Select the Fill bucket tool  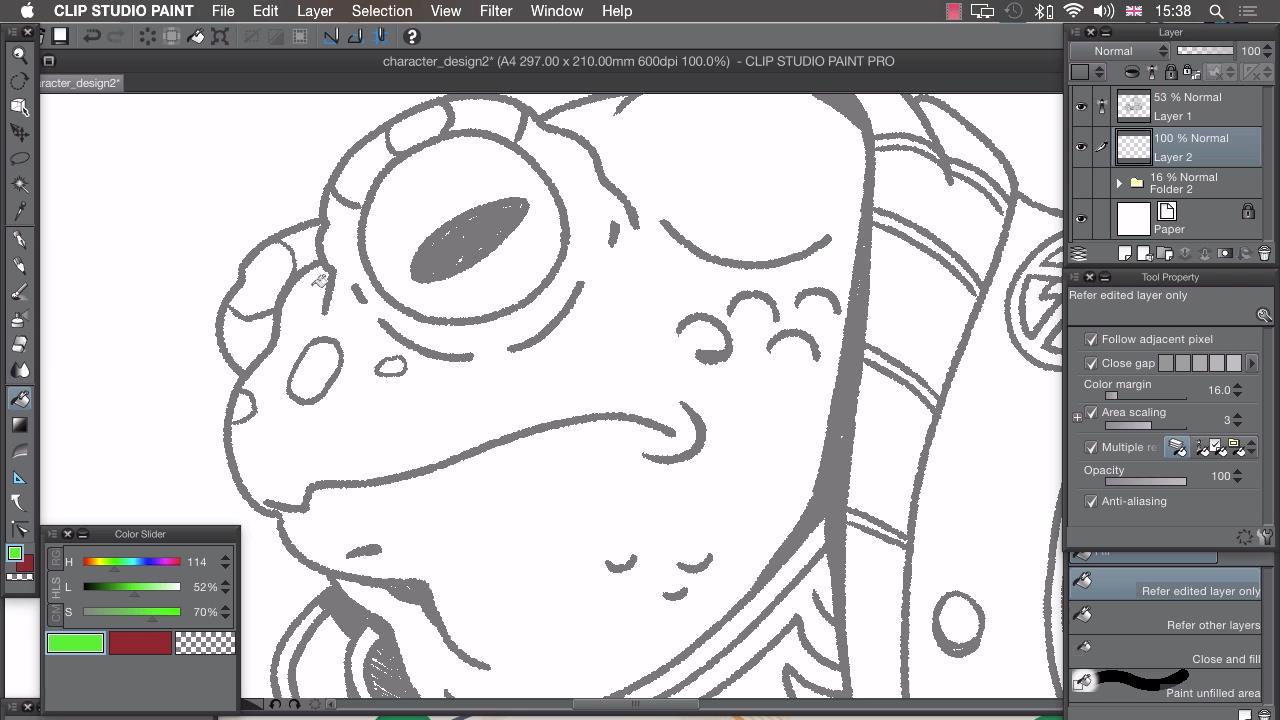(19, 398)
